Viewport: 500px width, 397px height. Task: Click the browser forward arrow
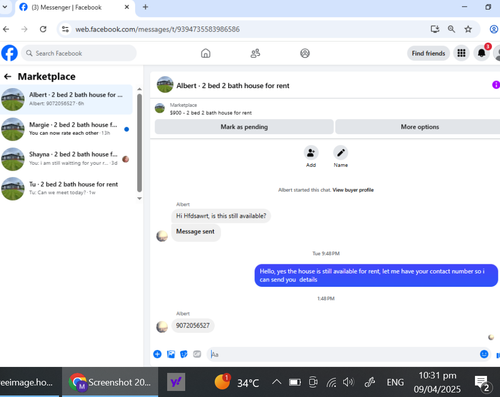click(x=24, y=29)
